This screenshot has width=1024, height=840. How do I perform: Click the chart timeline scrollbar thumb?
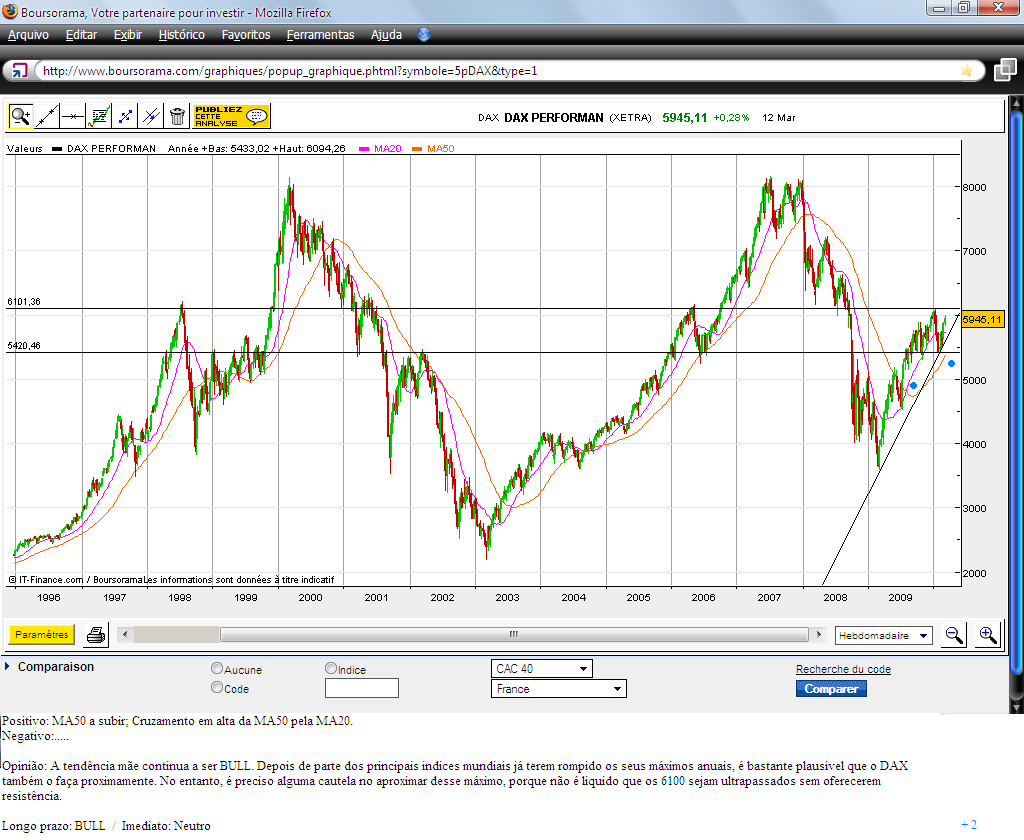coord(514,634)
